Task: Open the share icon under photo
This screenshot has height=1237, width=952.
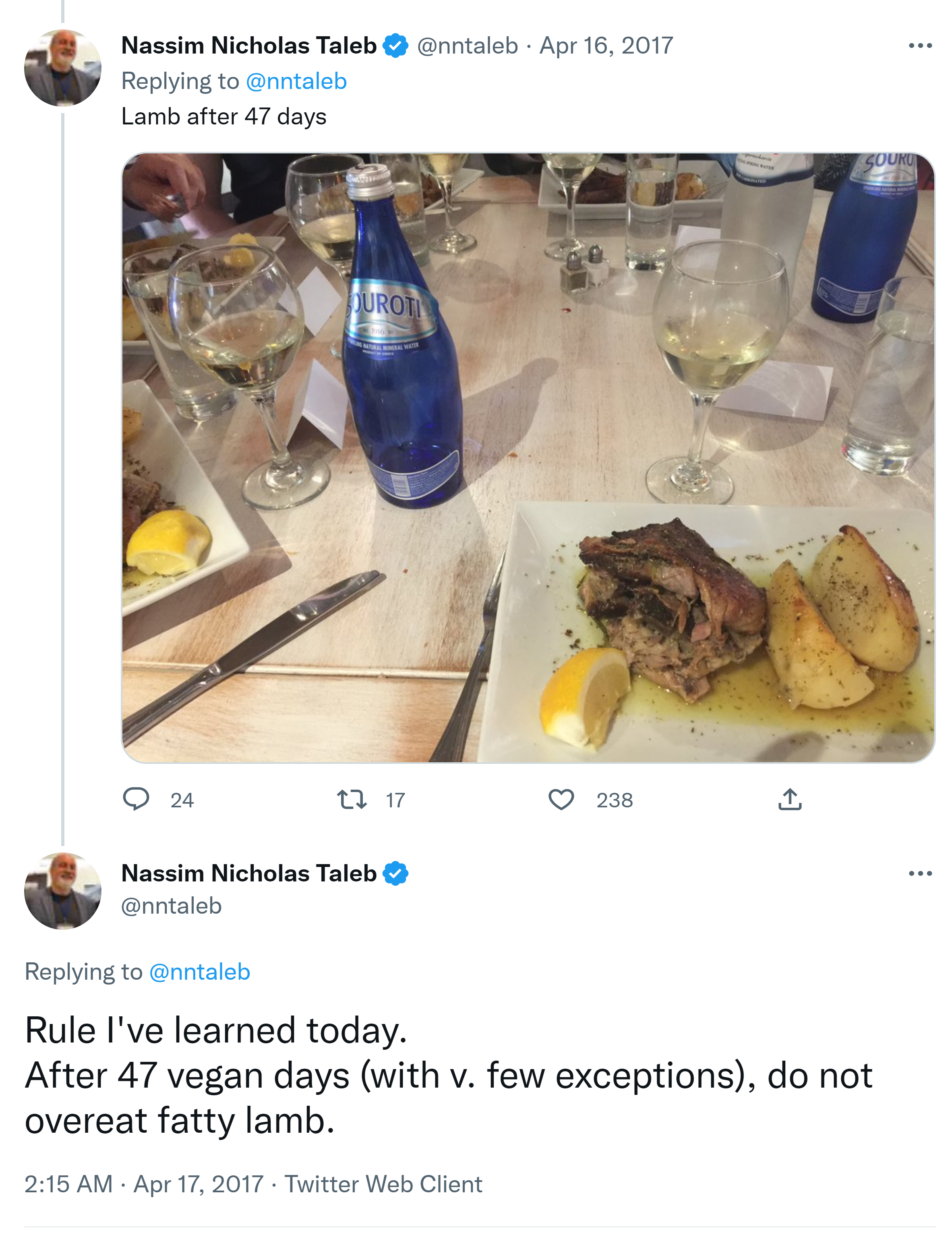Action: pyautogui.click(x=789, y=799)
